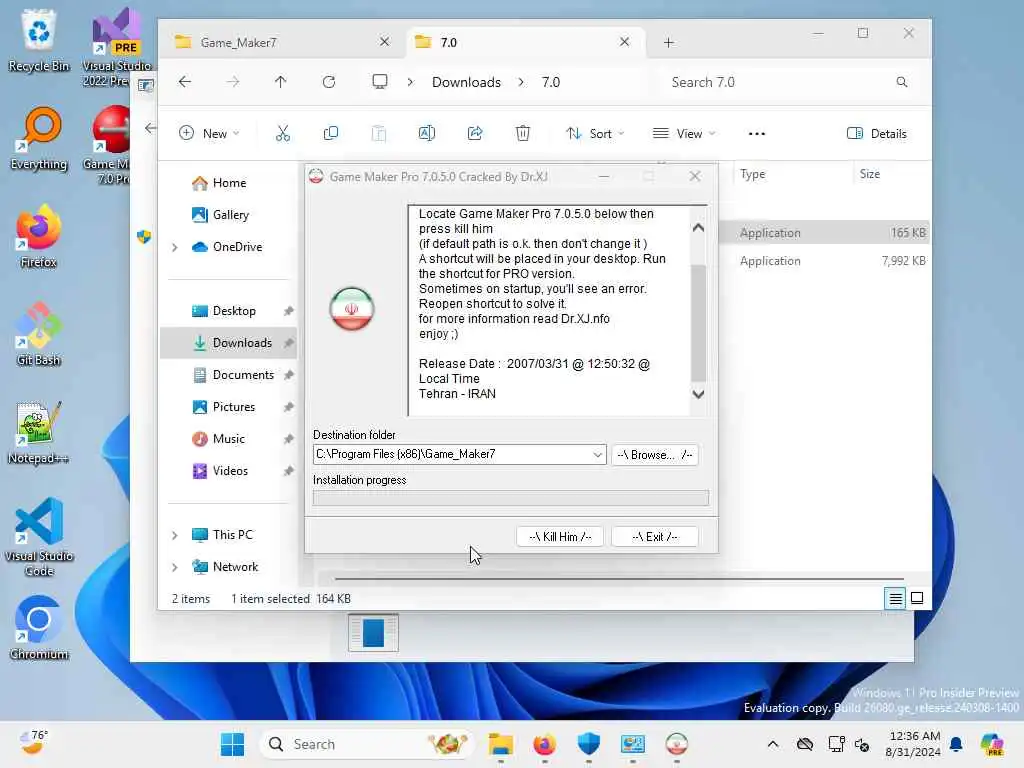
Task: Expand the This PC tree node
Action: [174, 536]
